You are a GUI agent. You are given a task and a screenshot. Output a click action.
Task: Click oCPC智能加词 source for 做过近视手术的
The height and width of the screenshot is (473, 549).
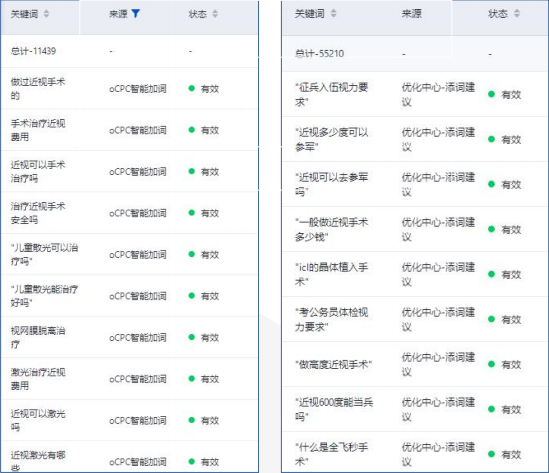pos(138,89)
